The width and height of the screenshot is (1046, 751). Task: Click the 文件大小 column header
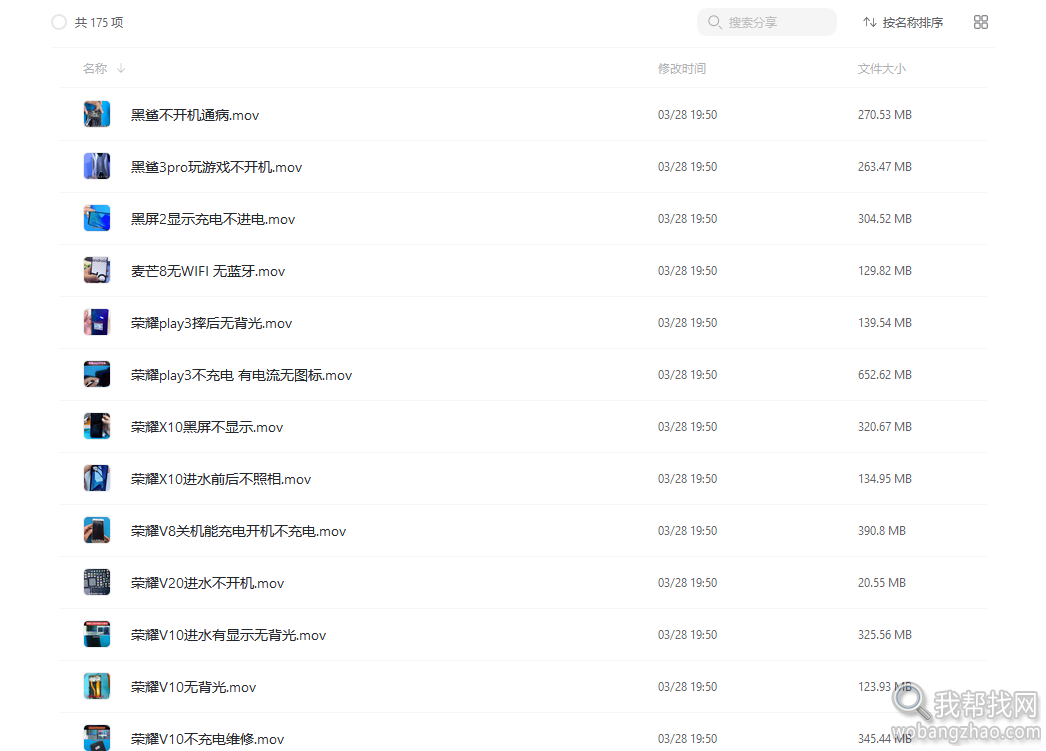coord(881,68)
